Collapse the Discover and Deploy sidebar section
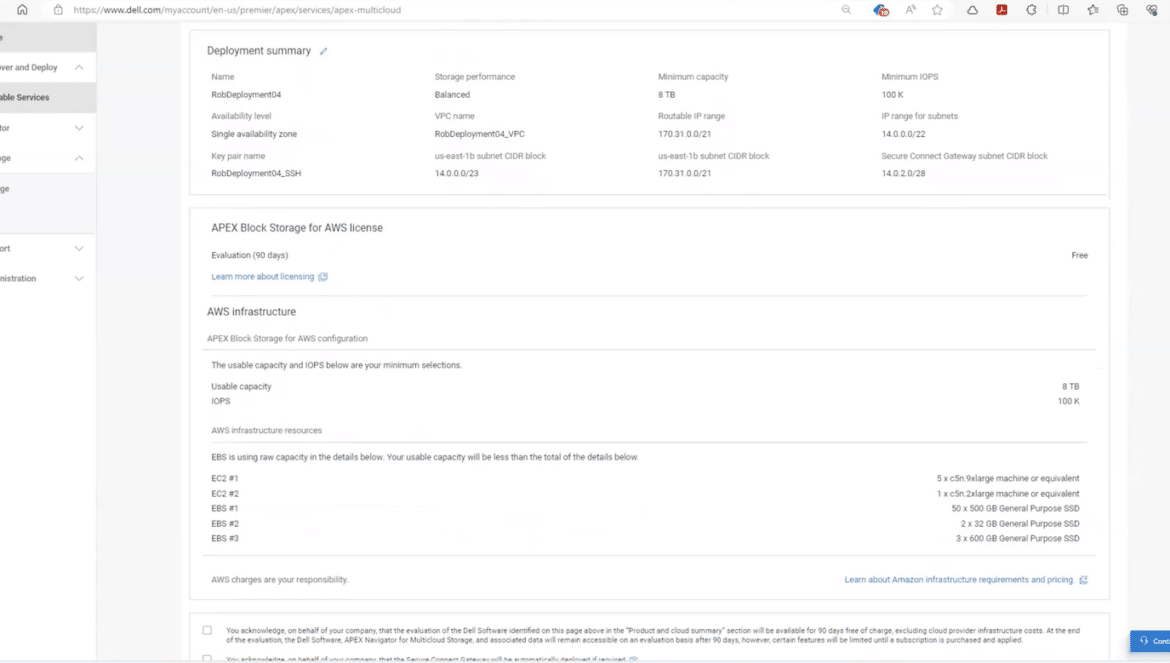Screen dimensions: 1170x663 79,67
